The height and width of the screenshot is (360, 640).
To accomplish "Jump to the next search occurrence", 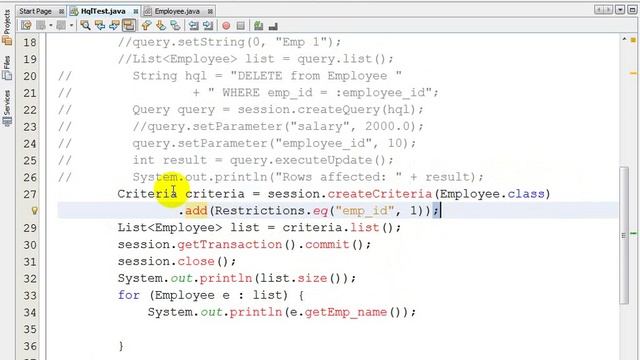I will 114,26.
